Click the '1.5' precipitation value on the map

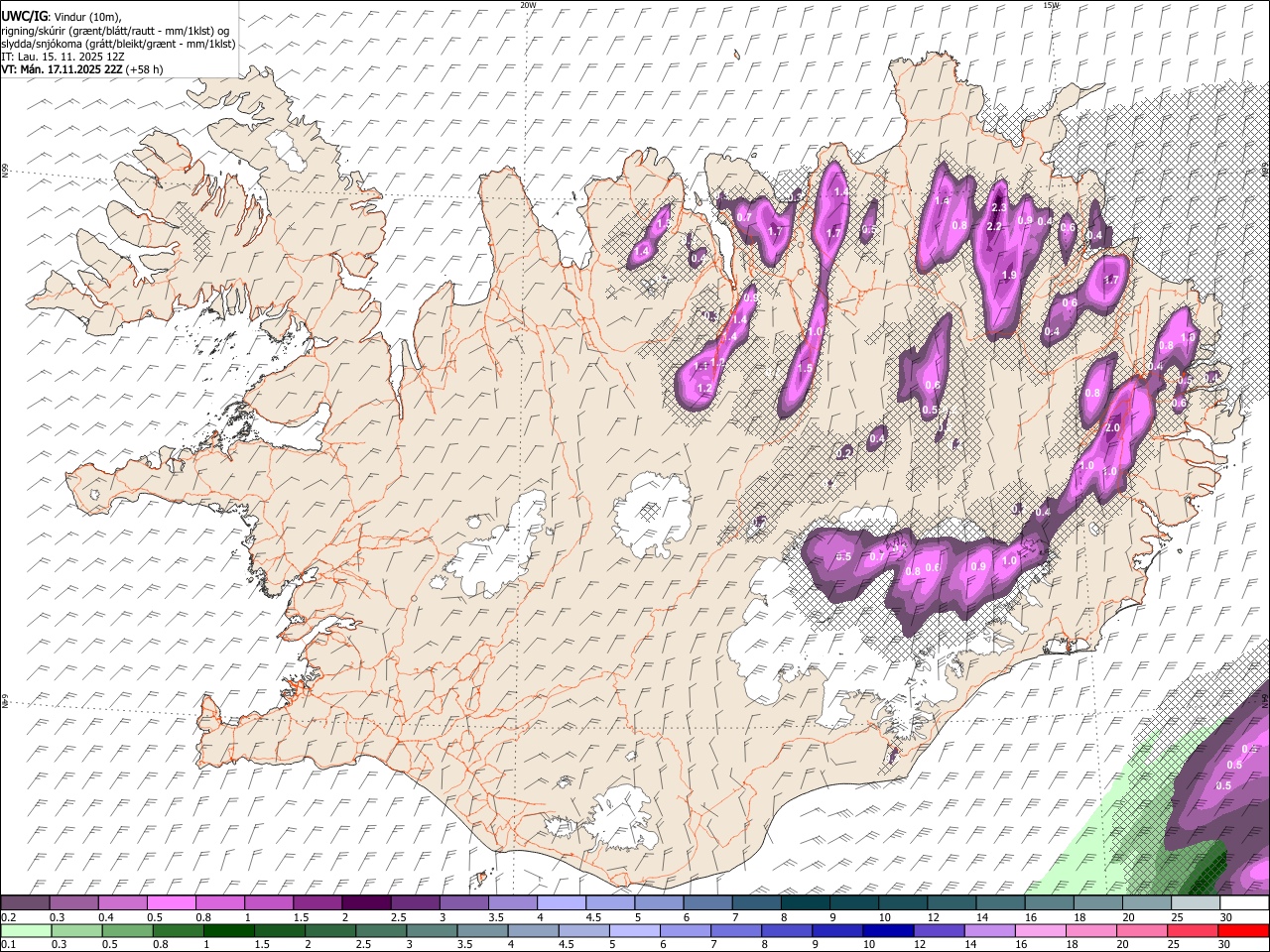point(806,368)
